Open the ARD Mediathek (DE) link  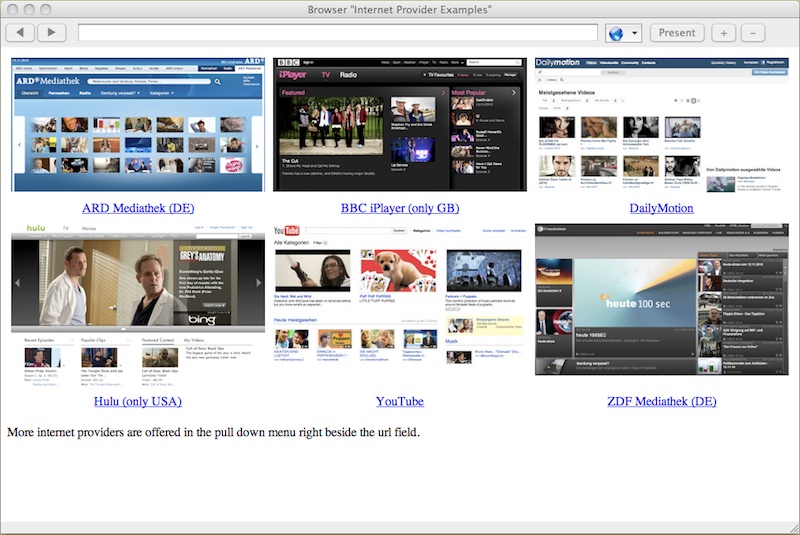click(138, 208)
